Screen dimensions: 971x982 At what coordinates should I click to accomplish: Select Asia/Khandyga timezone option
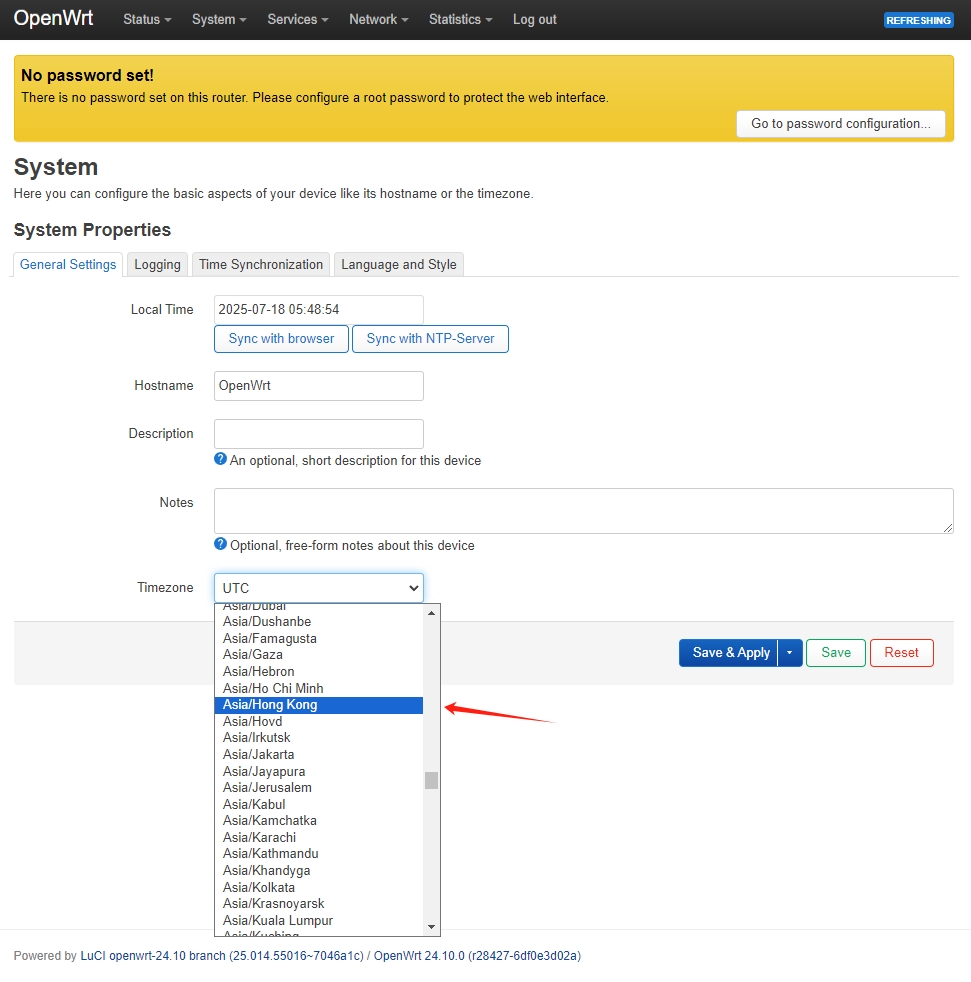click(319, 871)
